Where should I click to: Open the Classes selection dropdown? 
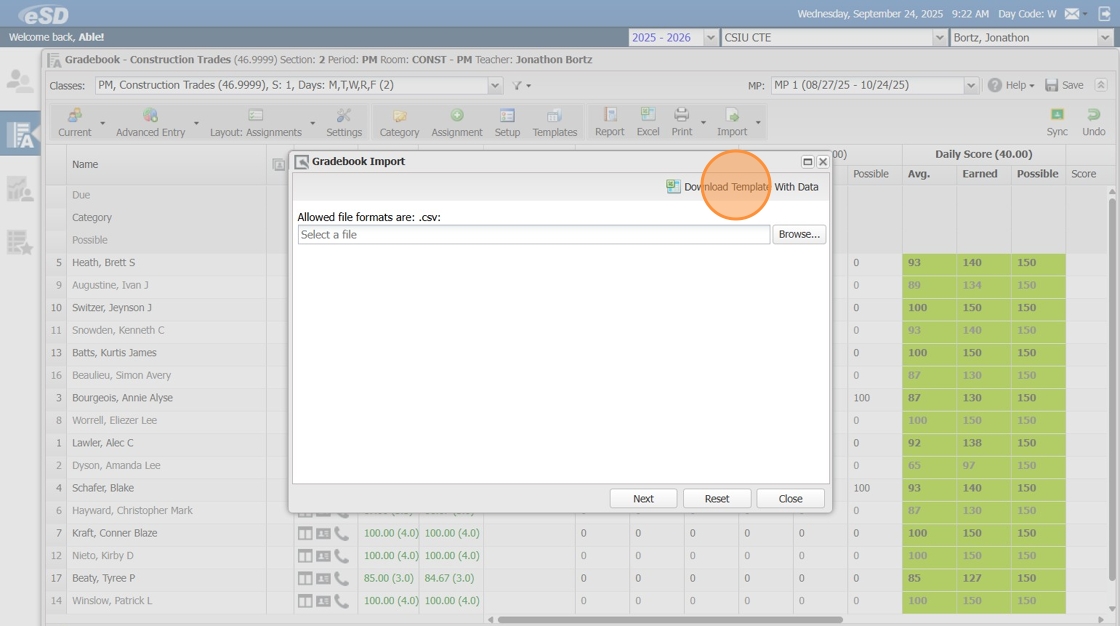(495, 86)
